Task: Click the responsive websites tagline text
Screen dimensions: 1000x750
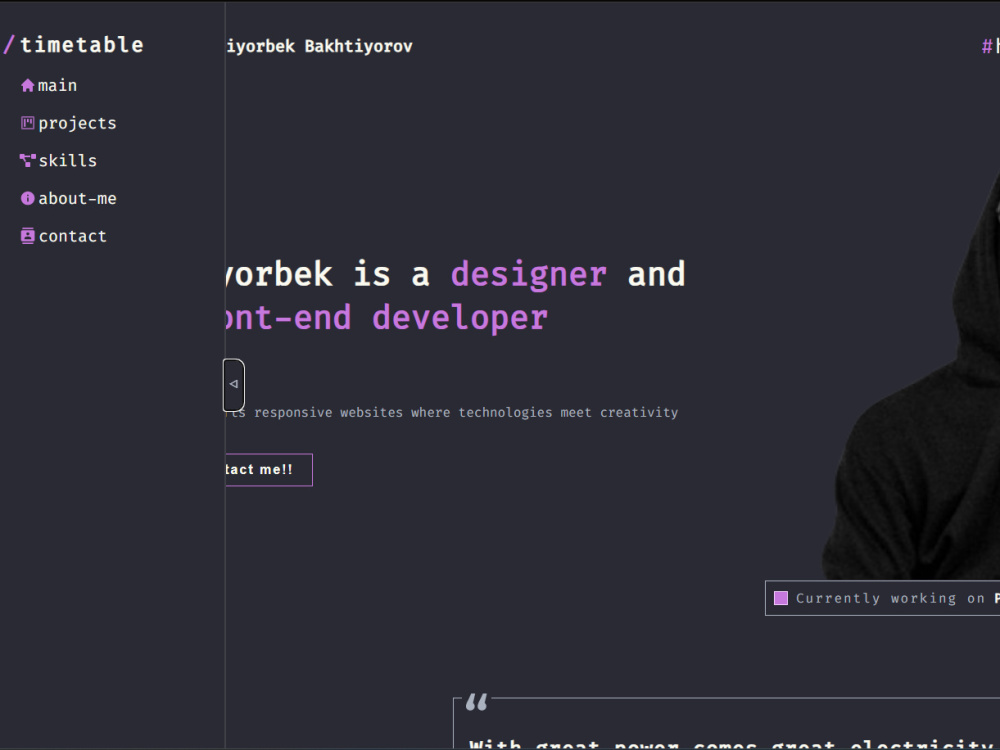Action: tap(452, 413)
